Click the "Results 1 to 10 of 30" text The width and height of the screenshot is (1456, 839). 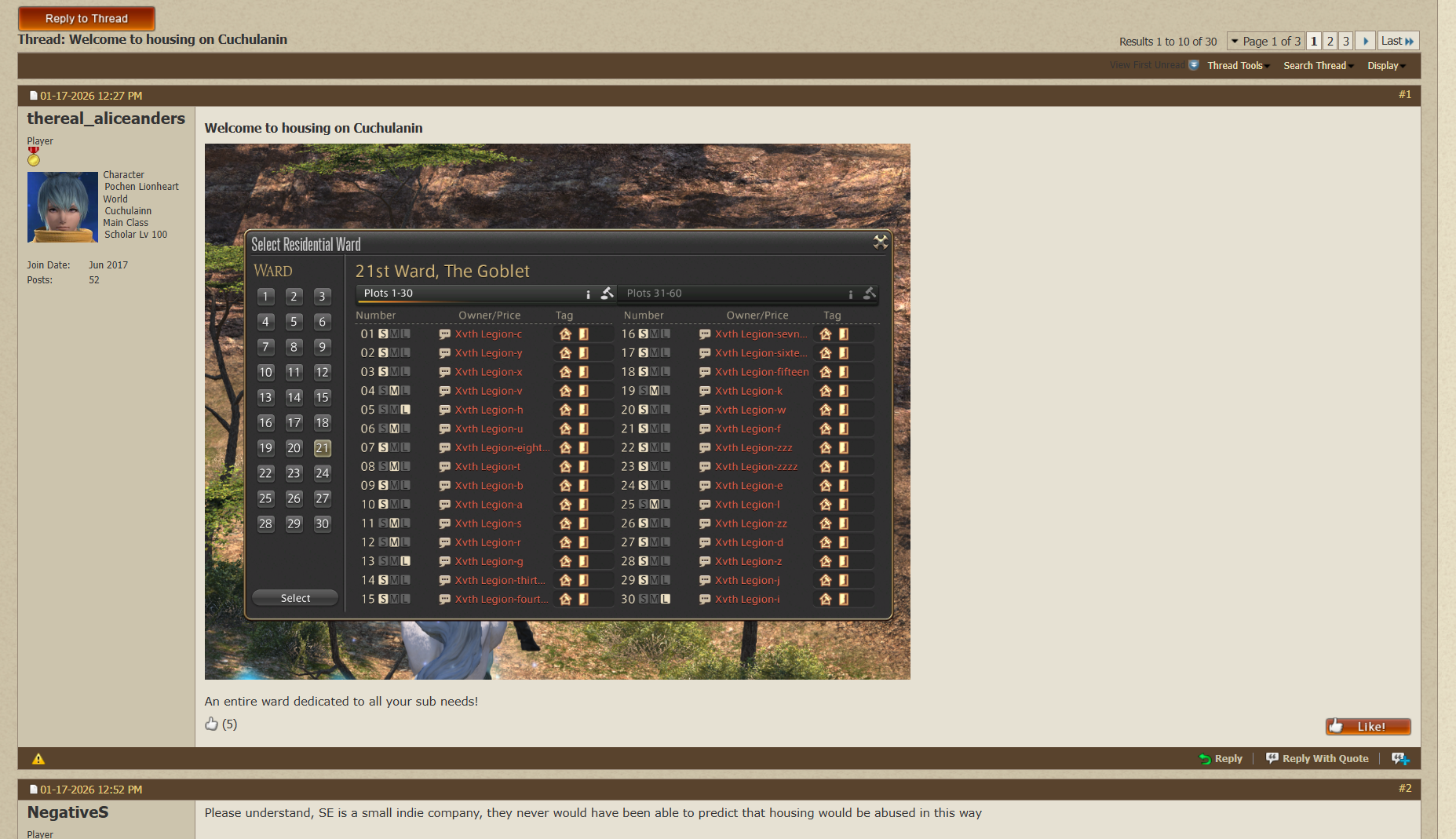click(x=1168, y=42)
